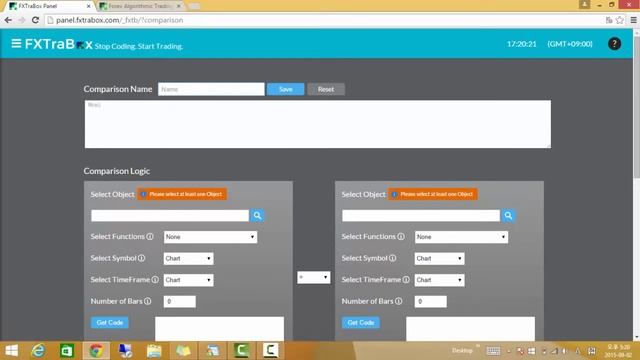Click the left Number of Bars field
Image resolution: width=640 pixels, height=360 pixels.
click(180, 302)
